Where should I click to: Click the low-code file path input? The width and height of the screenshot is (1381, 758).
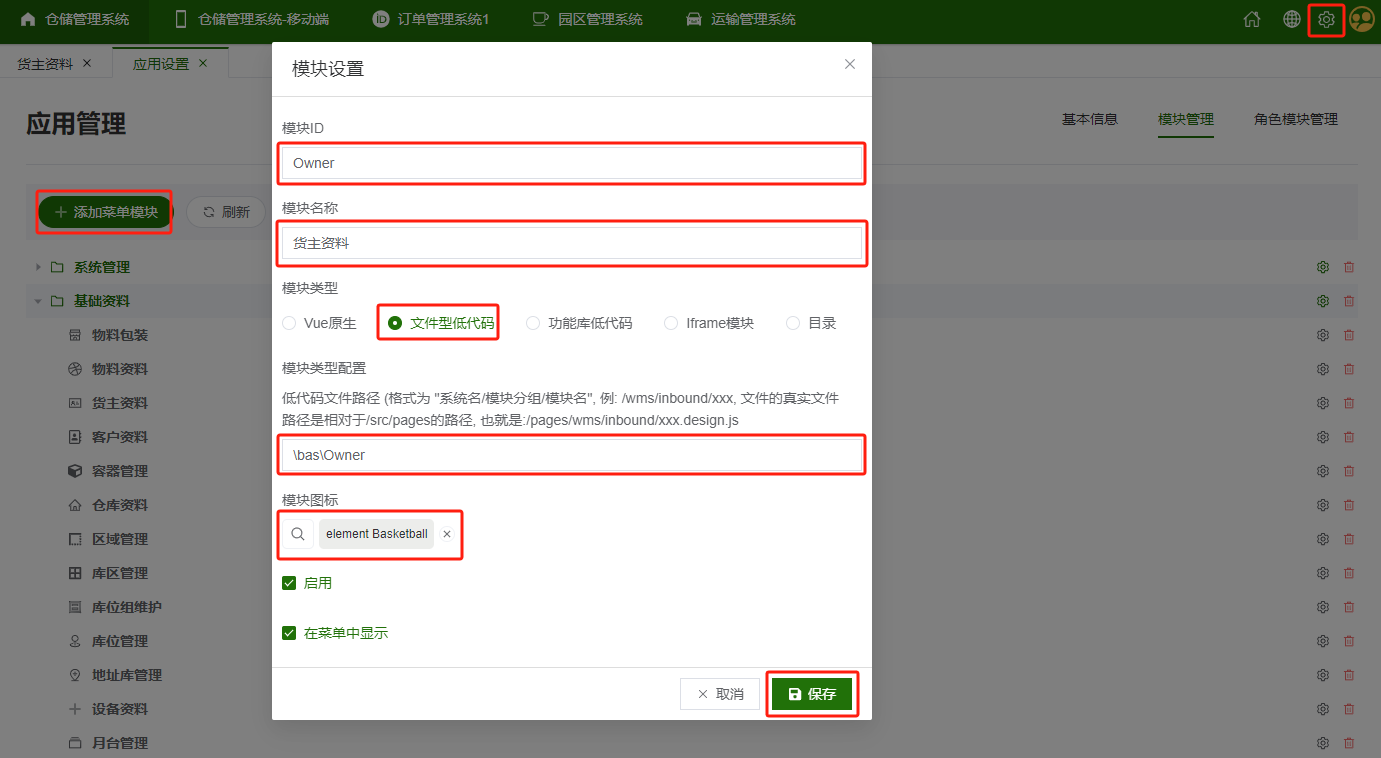[572, 455]
